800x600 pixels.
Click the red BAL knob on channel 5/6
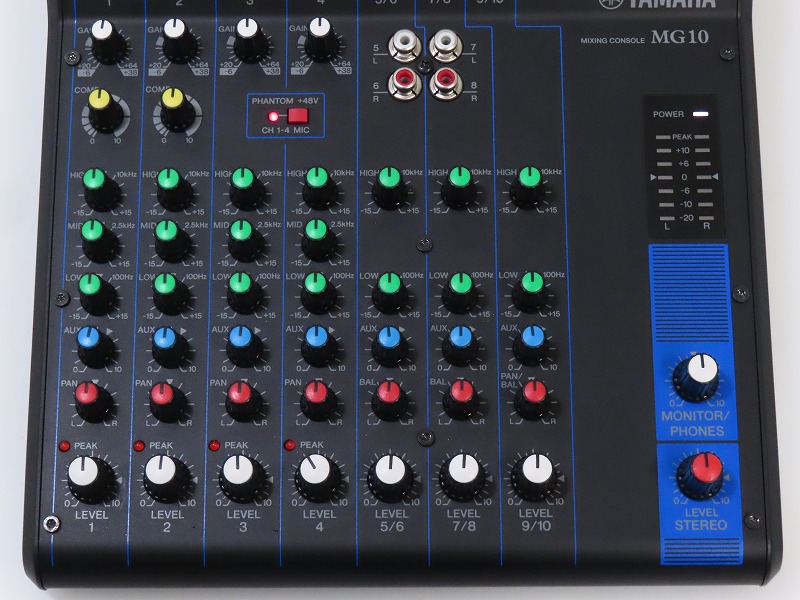click(x=387, y=398)
